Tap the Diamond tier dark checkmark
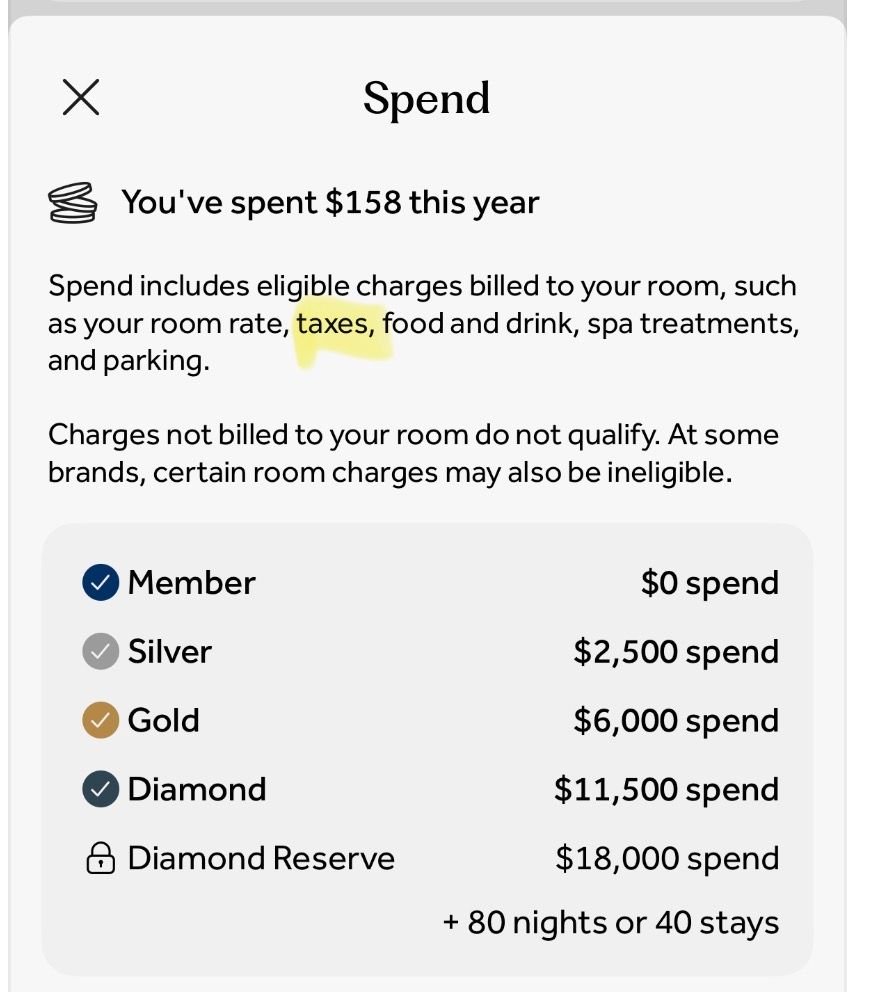 [100, 789]
